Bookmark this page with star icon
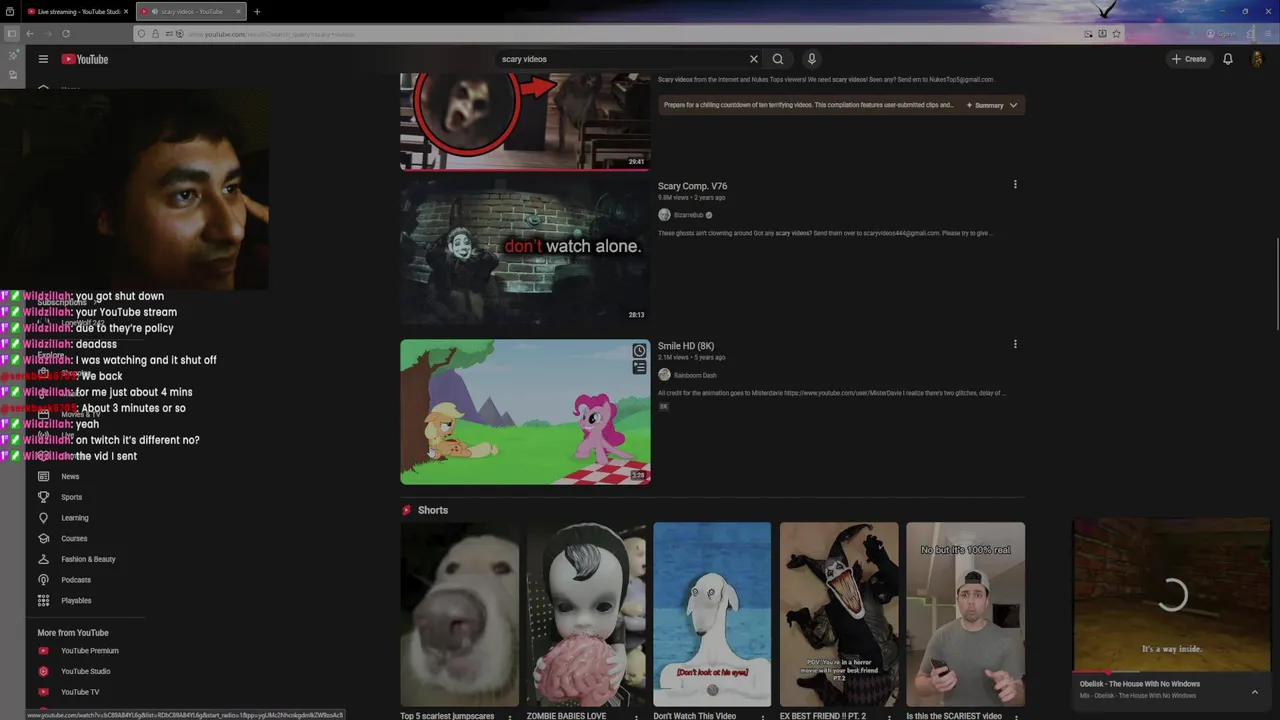Image resolution: width=1280 pixels, height=720 pixels. click(x=1116, y=33)
